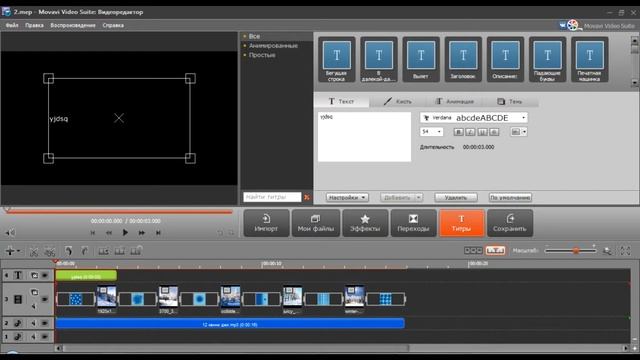Select the Бегущая строка title preset

336,60
